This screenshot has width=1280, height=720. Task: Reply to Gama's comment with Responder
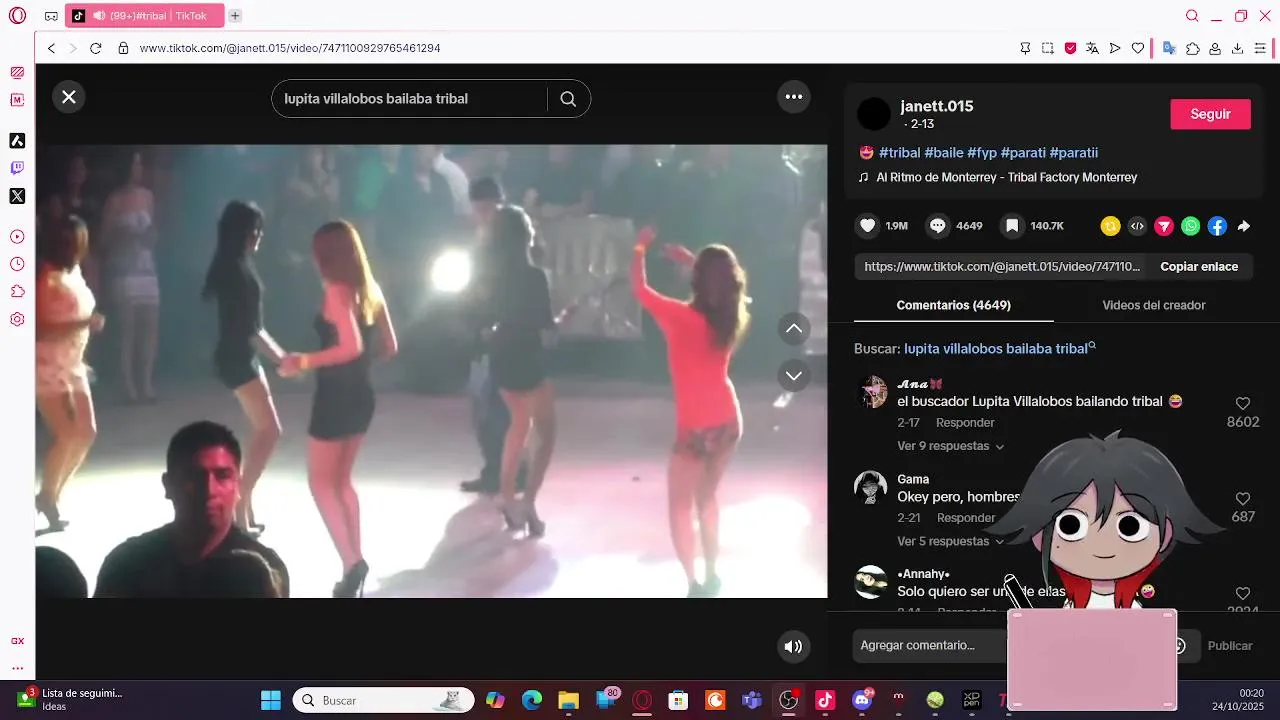coord(966,518)
